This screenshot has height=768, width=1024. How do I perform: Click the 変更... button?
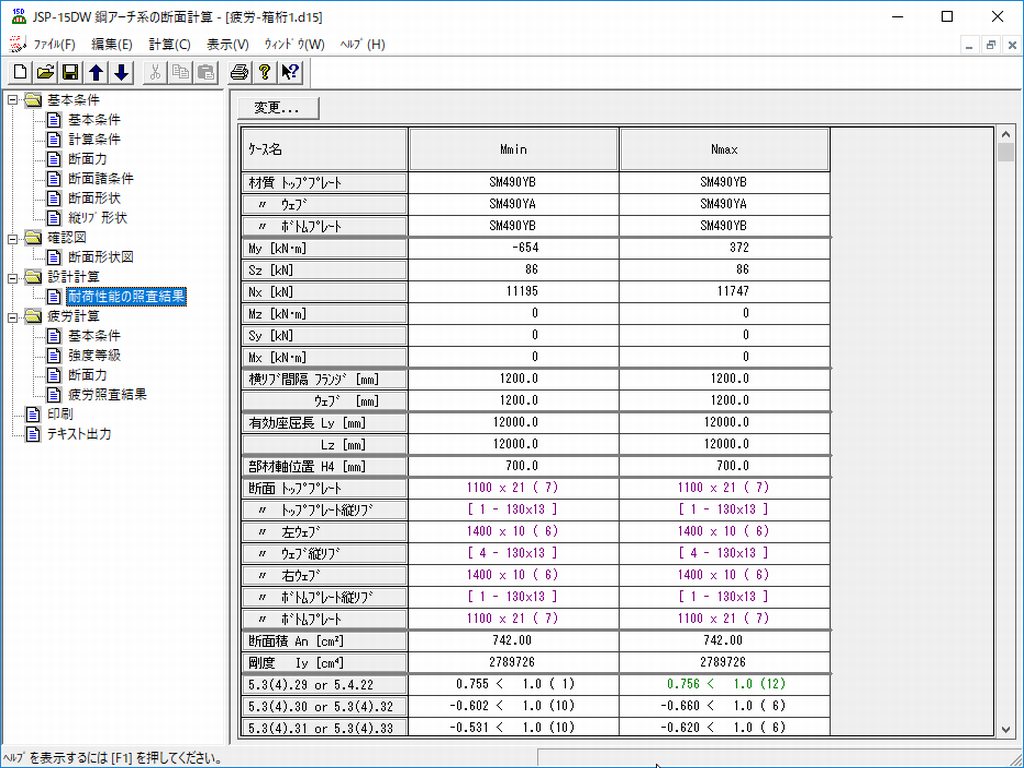[278, 108]
